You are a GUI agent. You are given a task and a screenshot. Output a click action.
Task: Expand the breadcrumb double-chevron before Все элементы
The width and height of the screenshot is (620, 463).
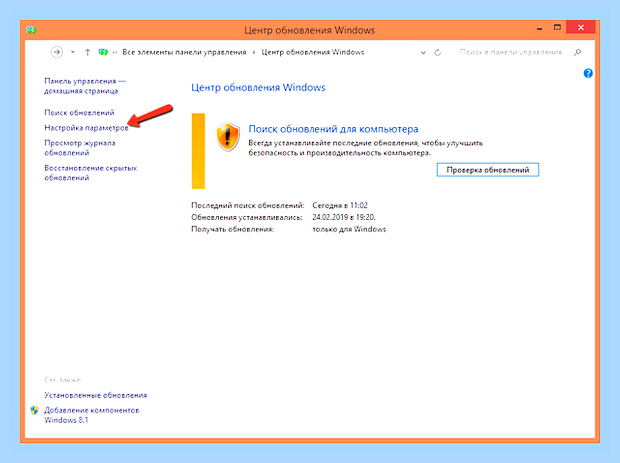(x=114, y=52)
